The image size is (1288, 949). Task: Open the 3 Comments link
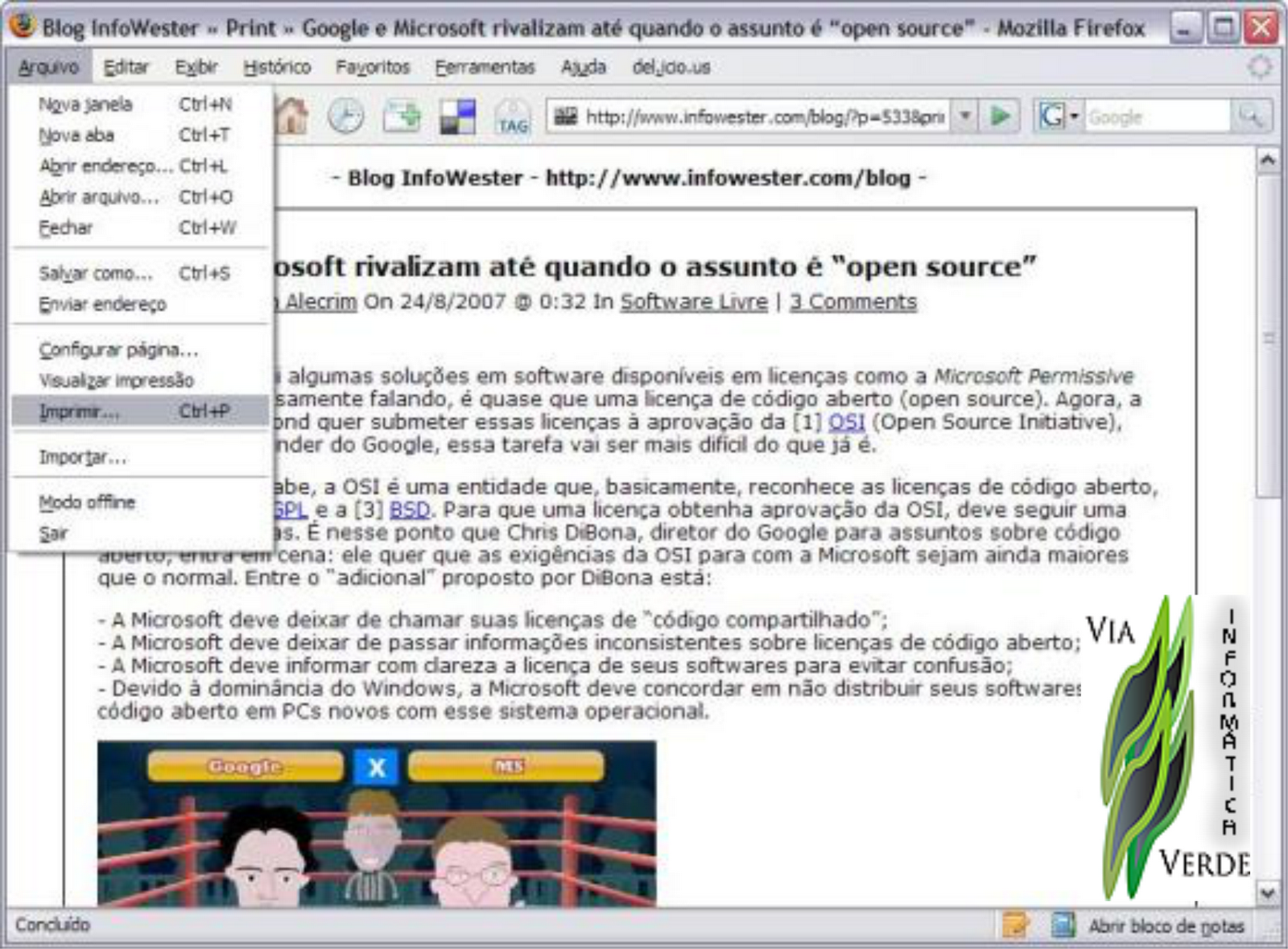click(853, 302)
